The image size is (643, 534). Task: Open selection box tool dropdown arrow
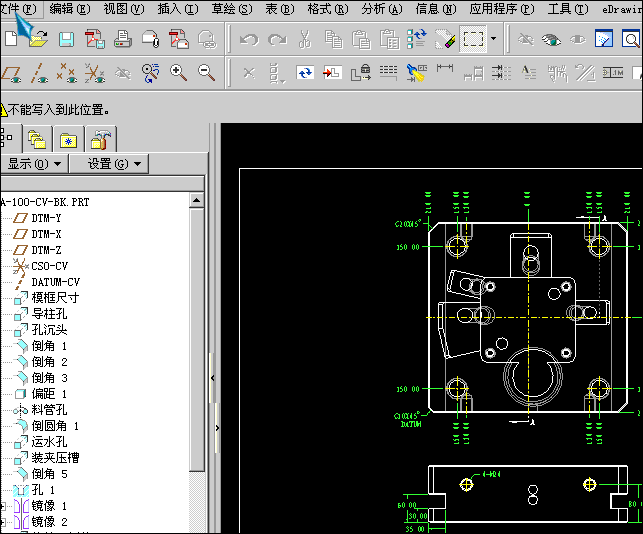click(x=494, y=39)
